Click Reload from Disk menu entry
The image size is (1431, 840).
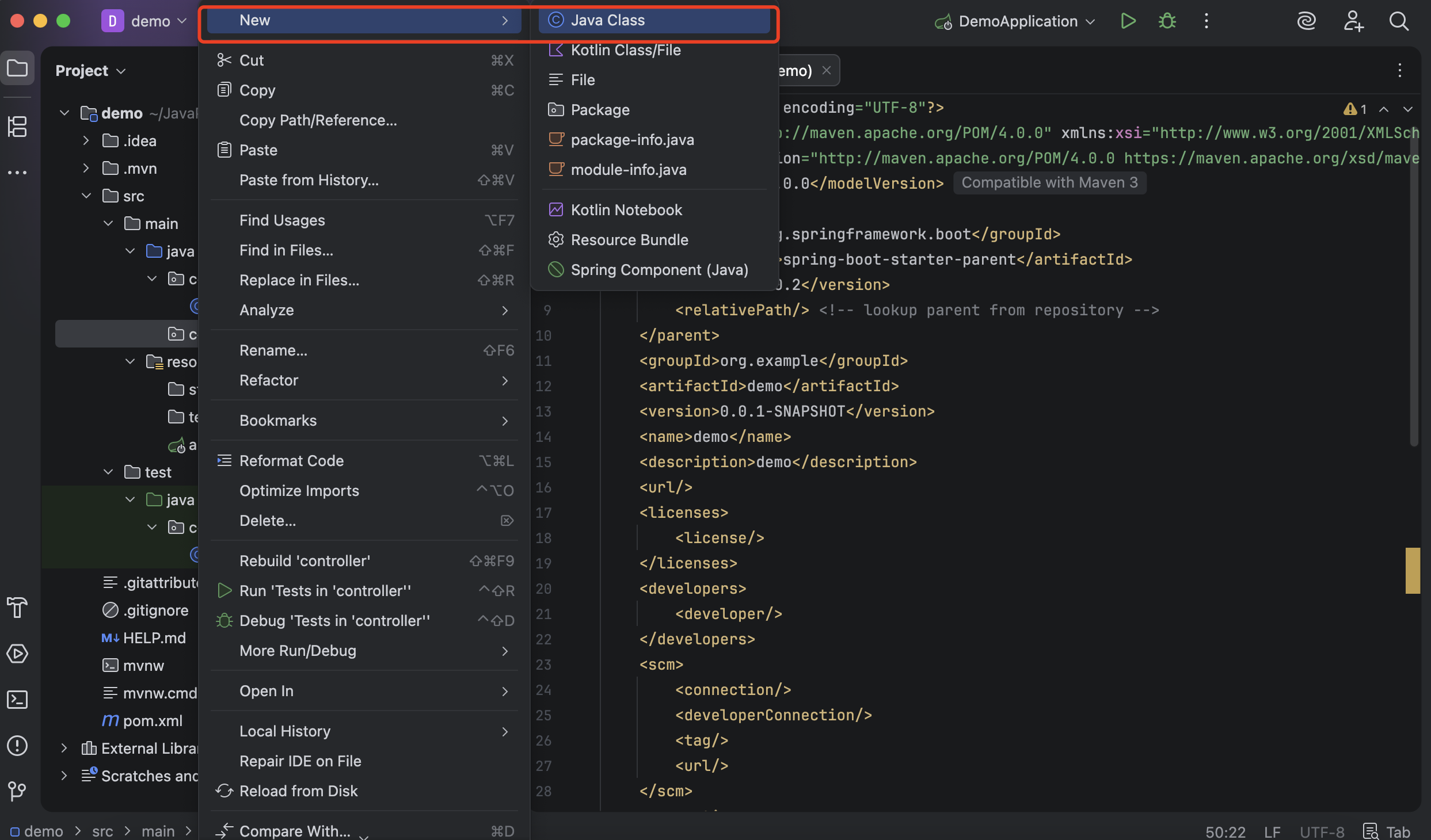pos(298,791)
